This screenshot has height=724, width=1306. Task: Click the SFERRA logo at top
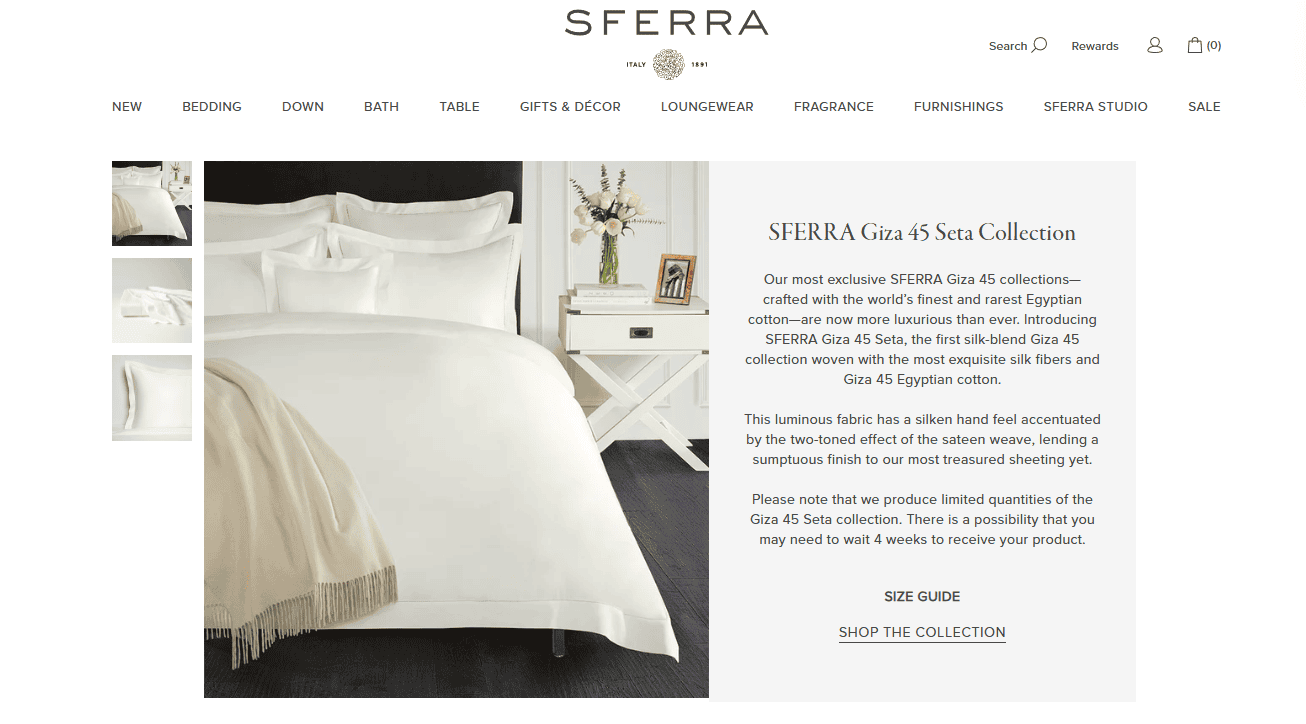click(666, 23)
